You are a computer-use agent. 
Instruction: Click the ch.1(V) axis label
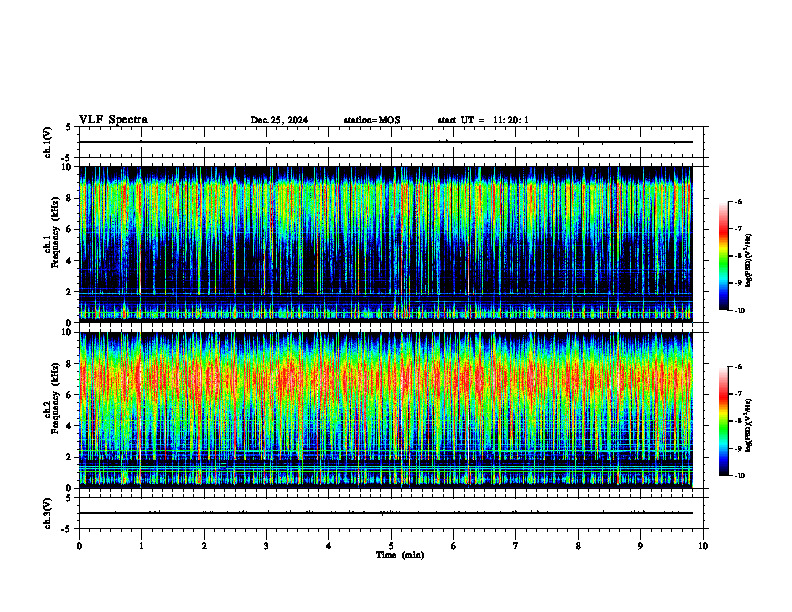pos(48,142)
